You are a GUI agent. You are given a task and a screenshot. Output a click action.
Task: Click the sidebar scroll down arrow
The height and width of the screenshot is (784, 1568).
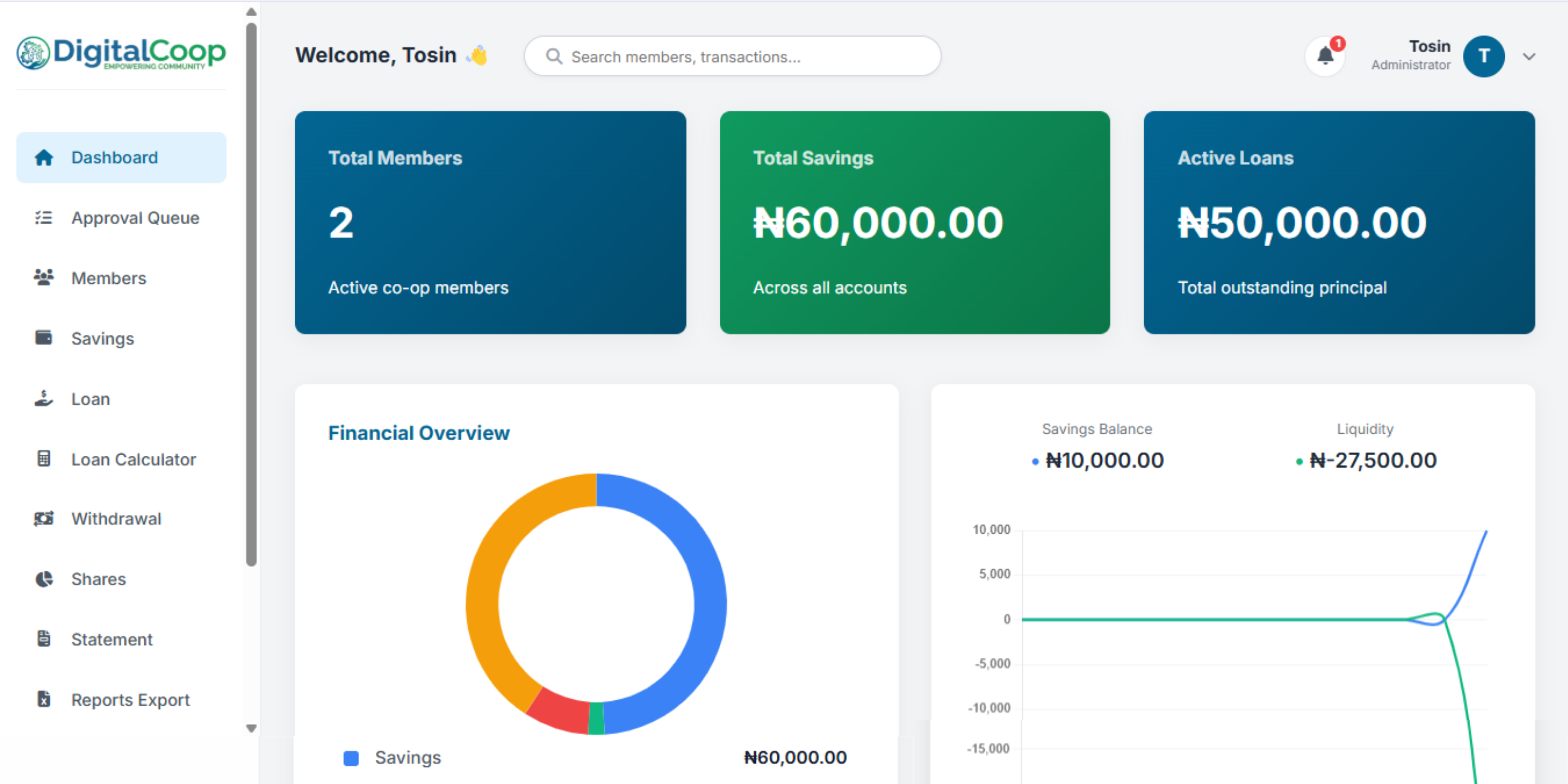pyautogui.click(x=251, y=728)
